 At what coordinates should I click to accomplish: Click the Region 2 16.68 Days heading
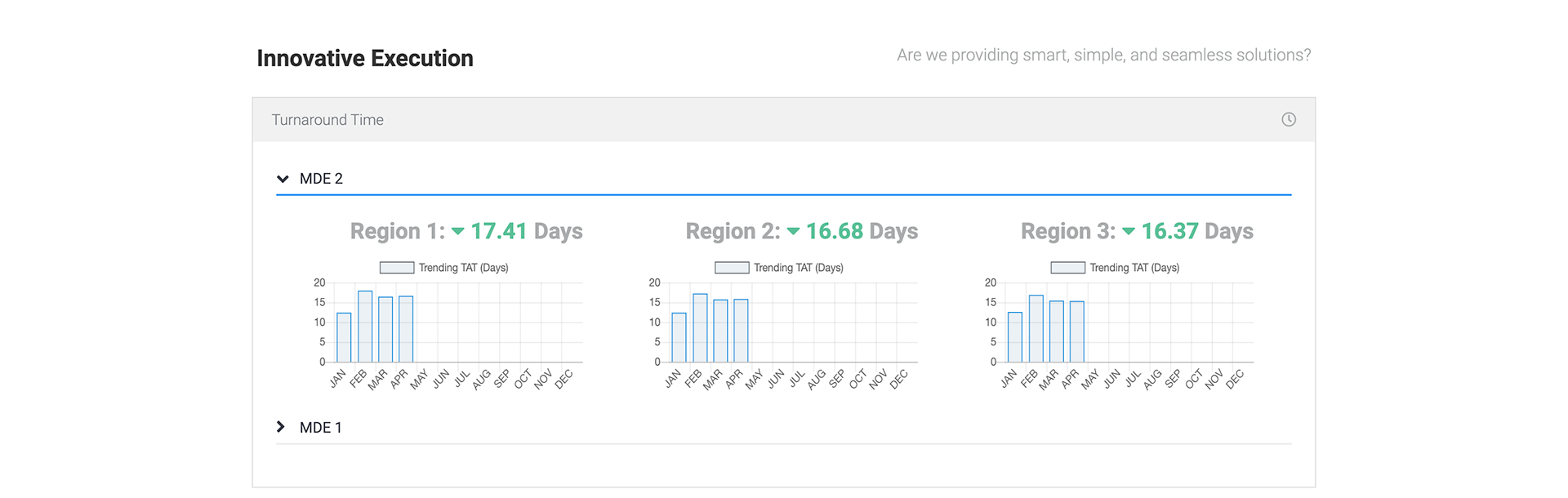pyautogui.click(x=802, y=232)
